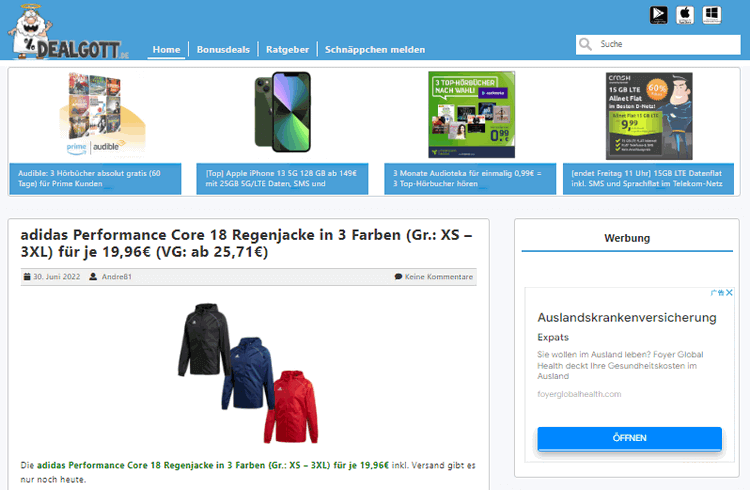Open the crash 15GB LTE deal thumbnail
Image resolution: width=750 pixels, height=490 pixels.
[x=649, y=116]
